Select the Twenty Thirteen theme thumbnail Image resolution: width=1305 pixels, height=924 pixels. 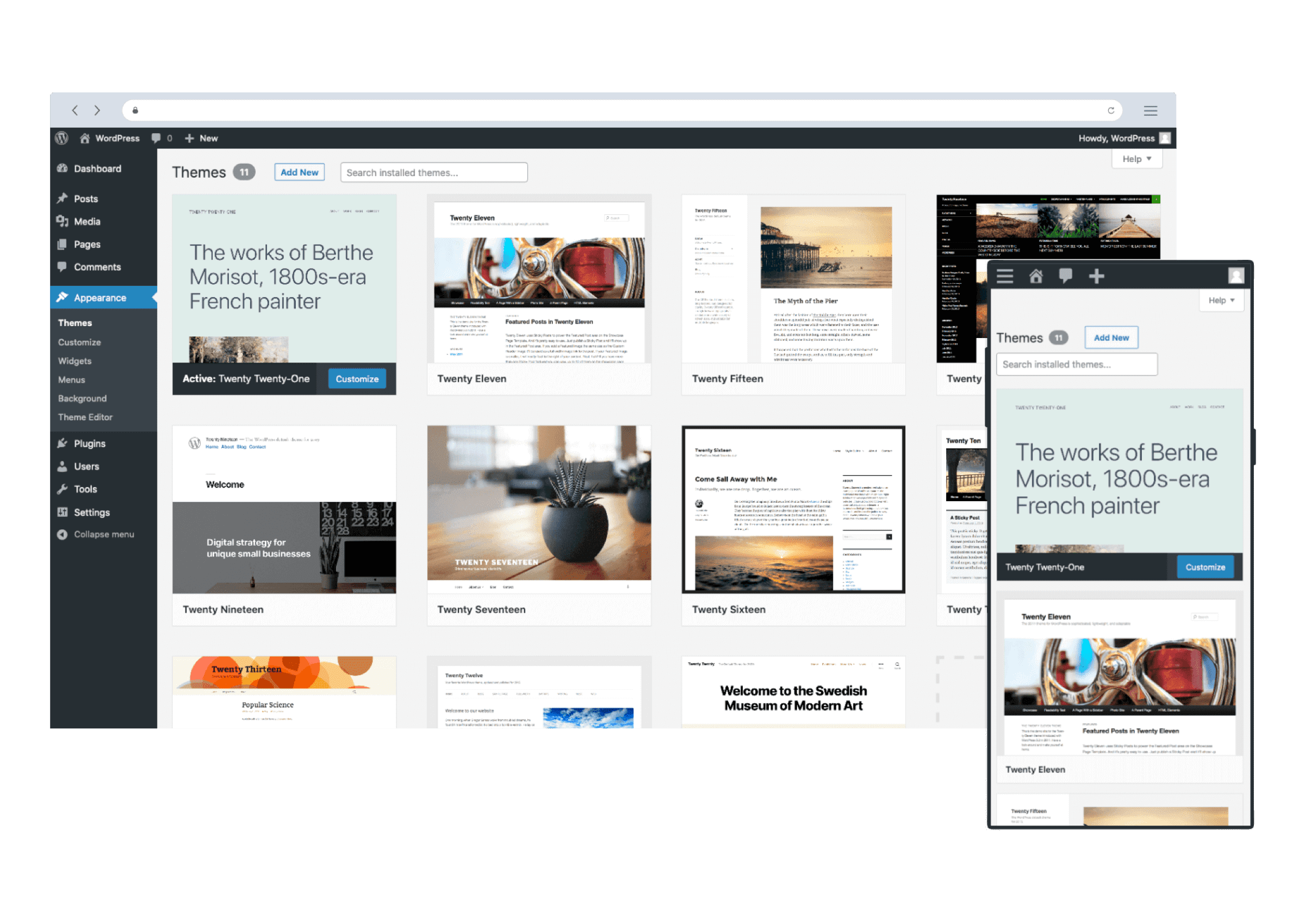click(284, 692)
